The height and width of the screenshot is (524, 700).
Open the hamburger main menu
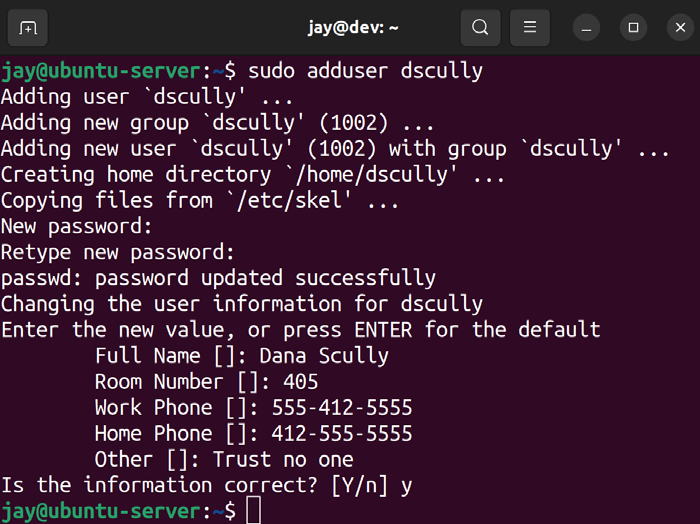coord(530,27)
